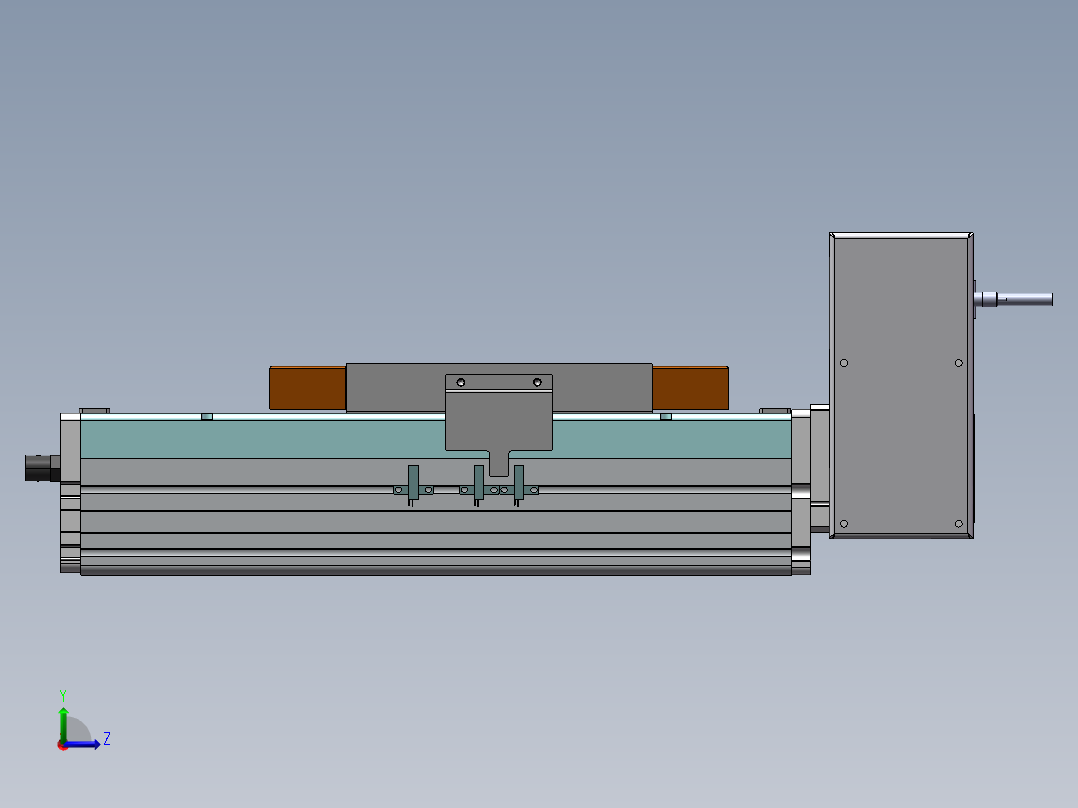Select the leftmost photo sensor on the rail

click(413, 485)
